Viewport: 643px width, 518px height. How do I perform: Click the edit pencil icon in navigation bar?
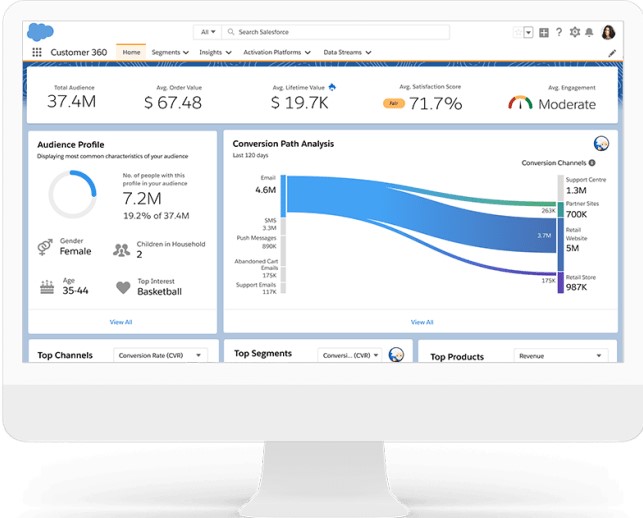coord(612,53)
